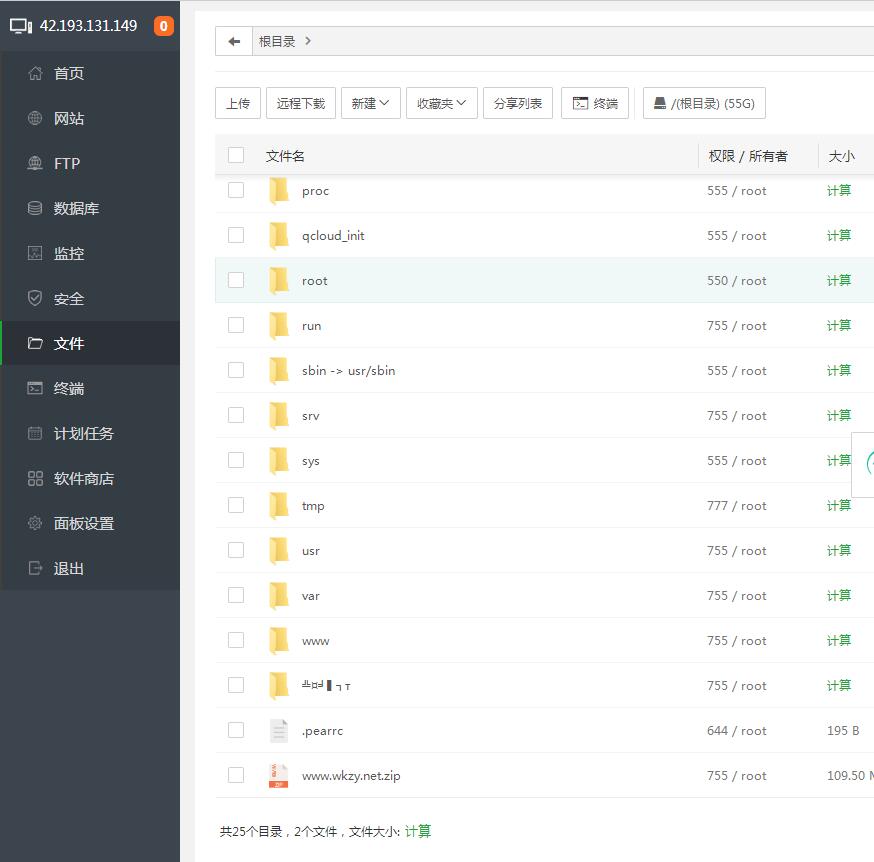The width and height of the screenshot is (874, 862).
Task: Click the .pearrc file icon
Action: (x=278, y=731)
